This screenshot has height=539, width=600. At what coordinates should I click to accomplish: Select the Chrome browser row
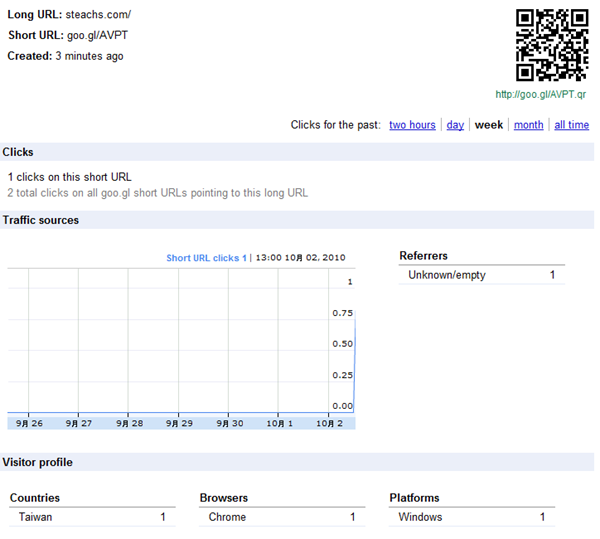282,517
